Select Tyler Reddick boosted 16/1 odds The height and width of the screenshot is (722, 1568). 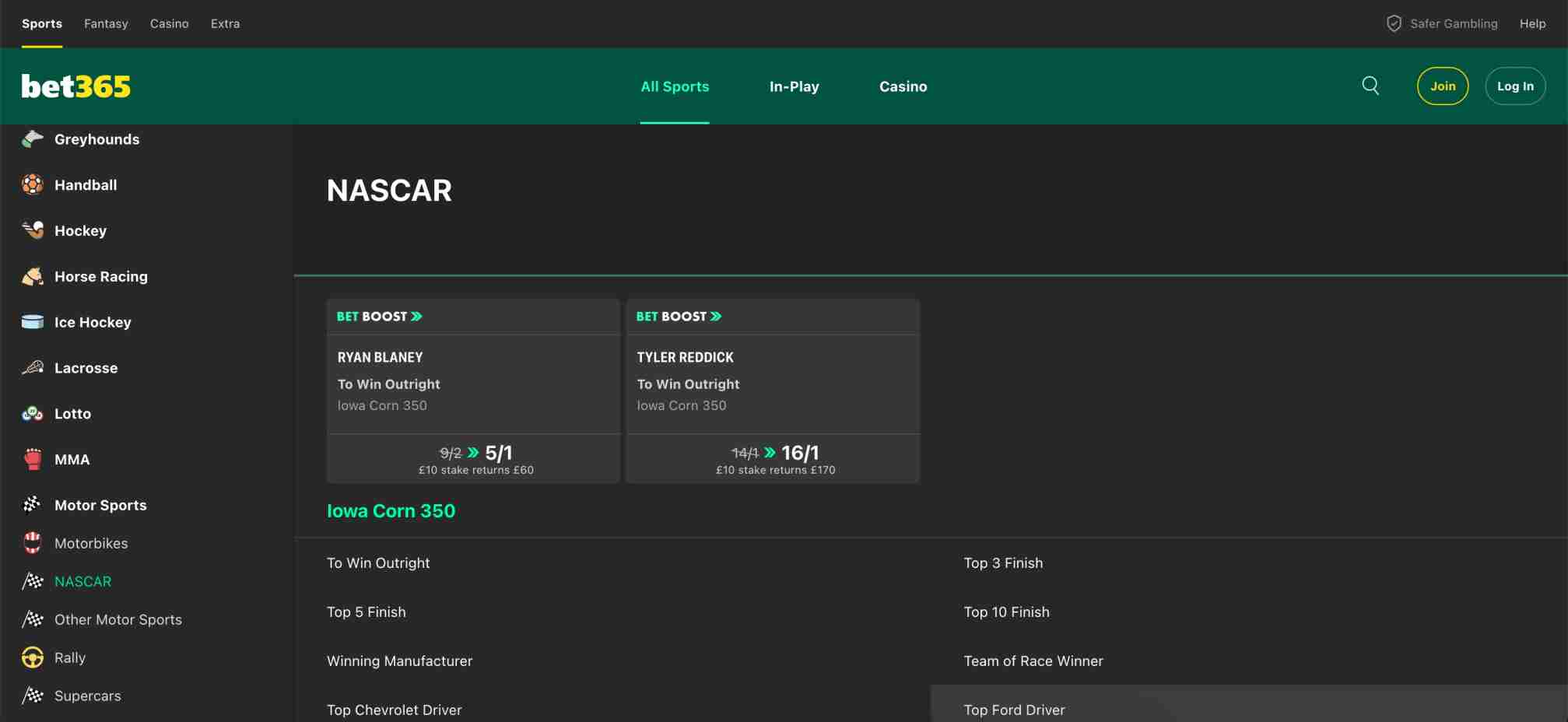(x=773, y=459)
